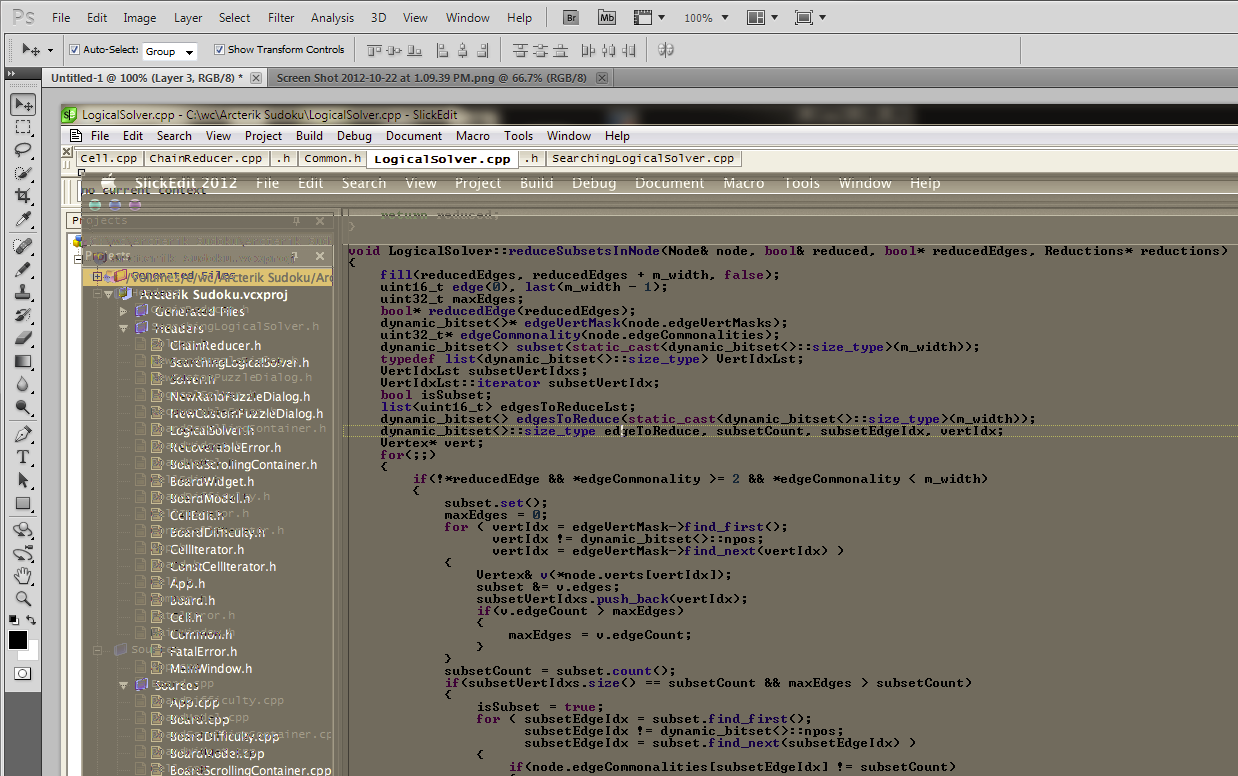Click Align Vertical Centers in options bar
1238x776 pixels.
point(396,50)
